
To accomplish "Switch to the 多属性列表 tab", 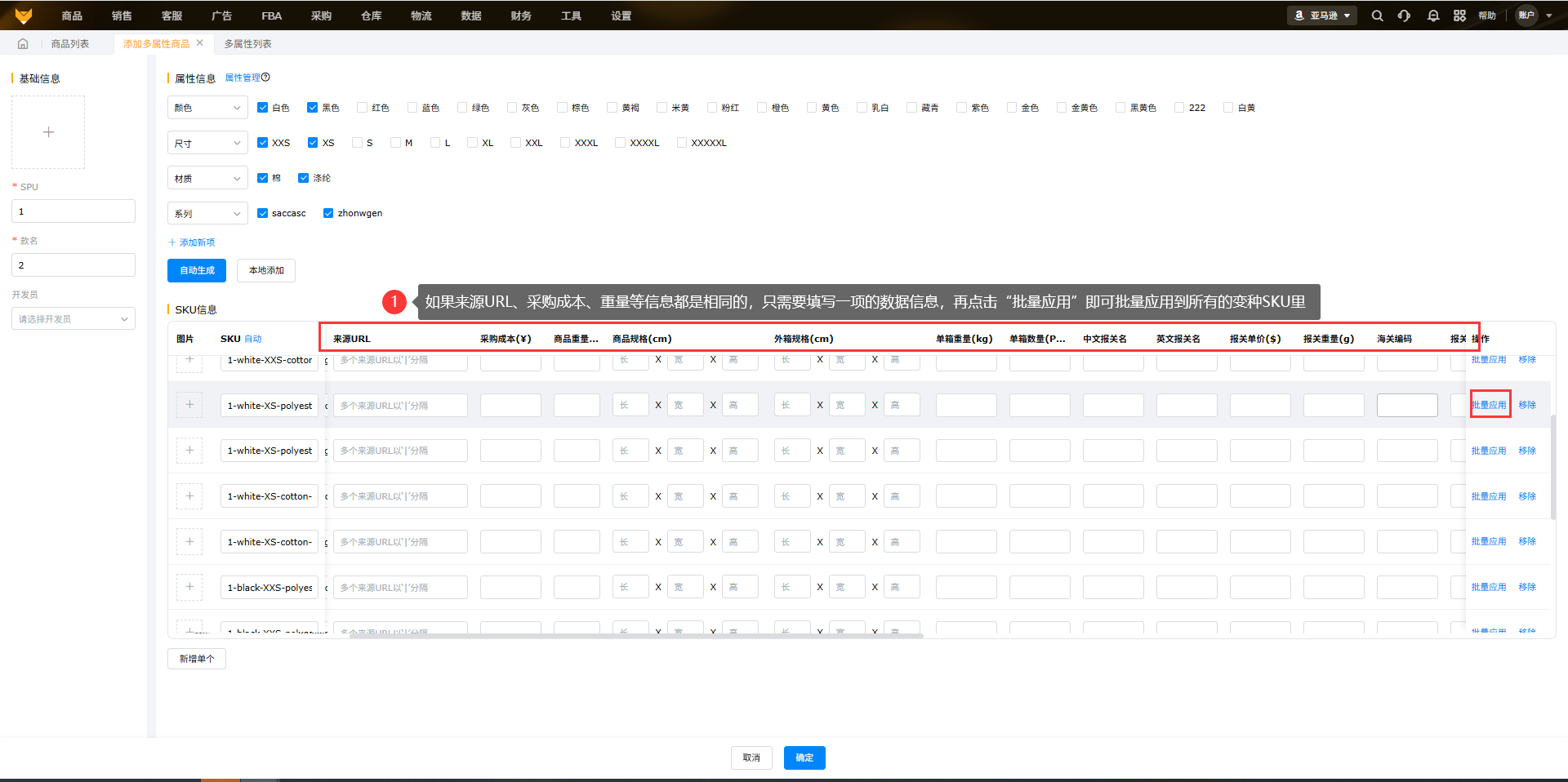I will (x=248, y=44).
